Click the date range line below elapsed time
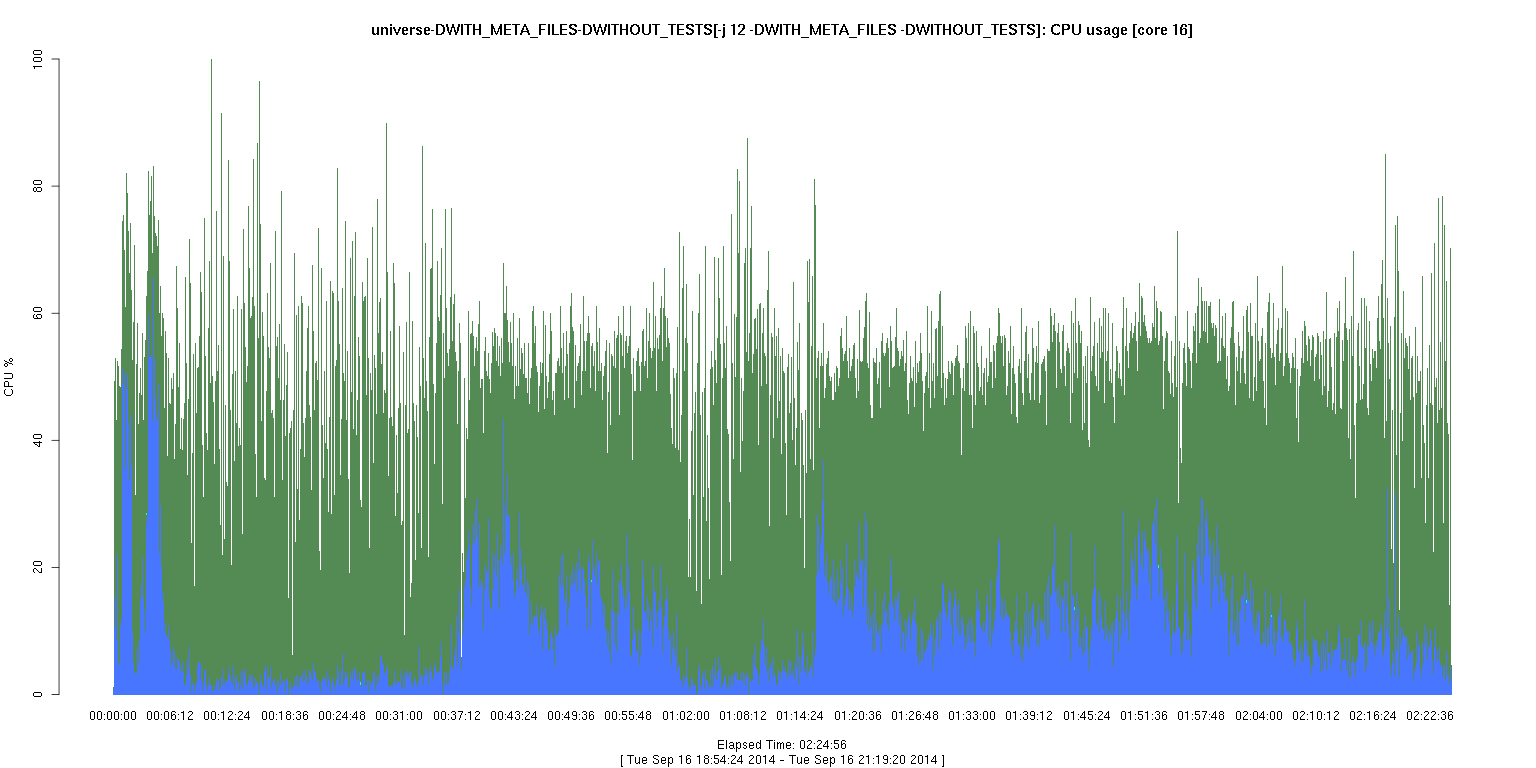Viewport: 1536px width, 768px height. [x=782, y=760]
